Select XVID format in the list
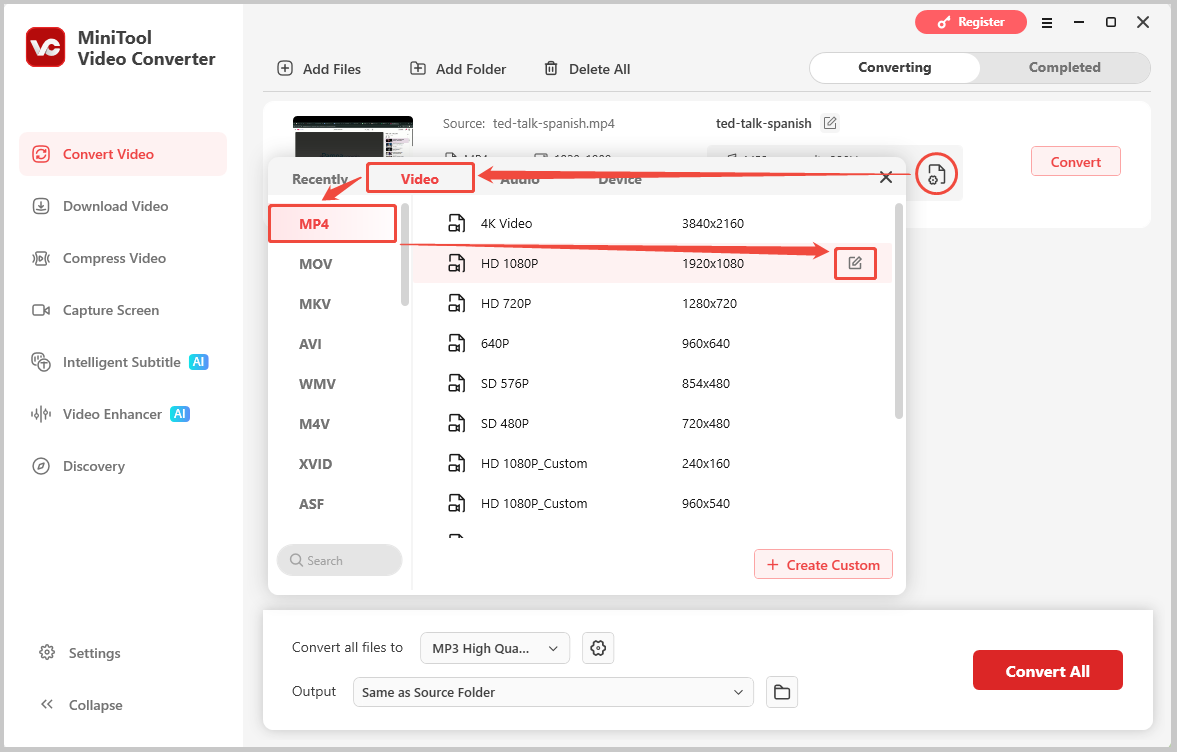Image resolution: width=1177 pixels, height=752 pixels. [x=333, y=464]
